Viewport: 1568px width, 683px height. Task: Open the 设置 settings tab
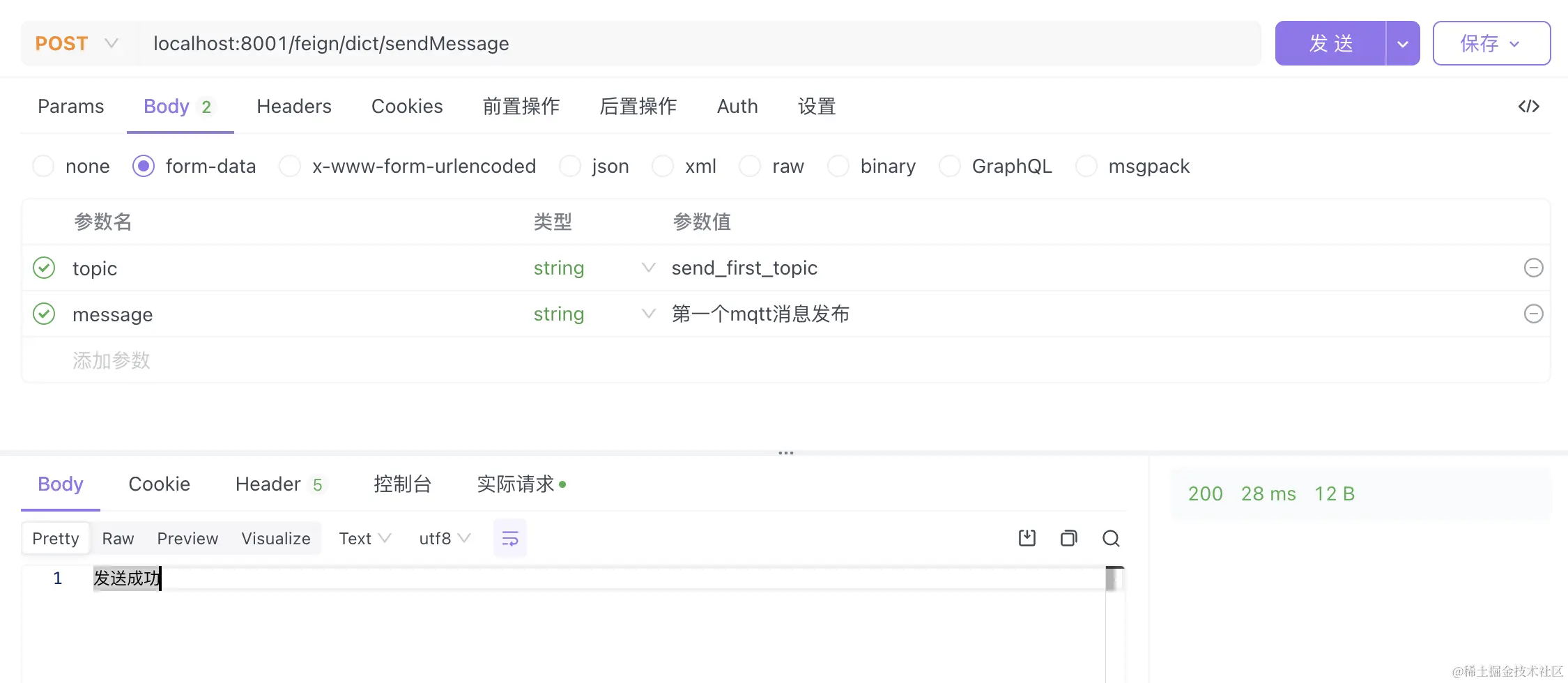pos(817,106)
